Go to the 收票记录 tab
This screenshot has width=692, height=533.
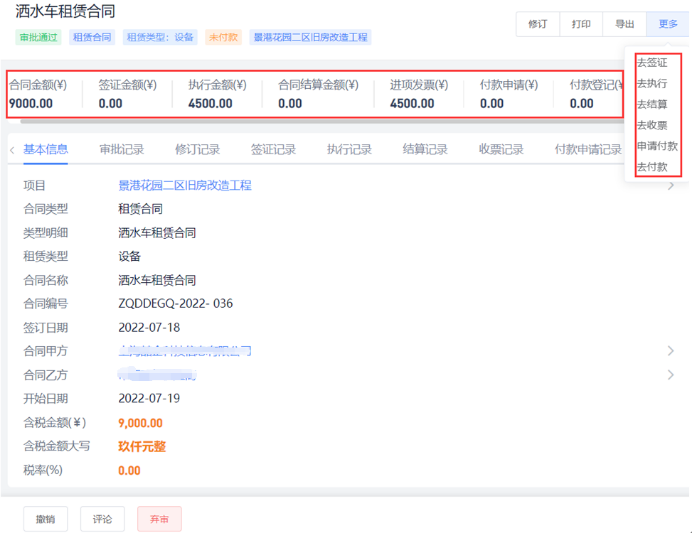point(501,150)
